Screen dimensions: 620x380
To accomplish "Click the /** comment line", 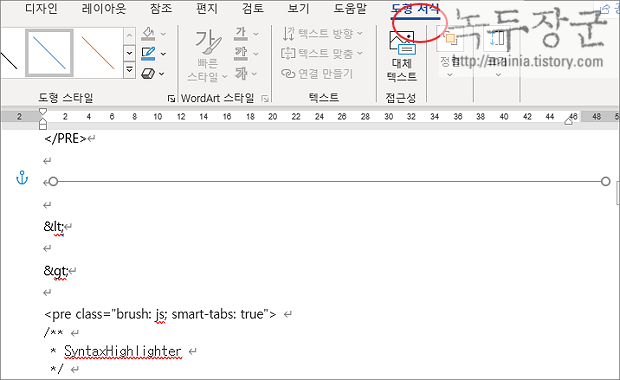I will (x=53, y=333).
